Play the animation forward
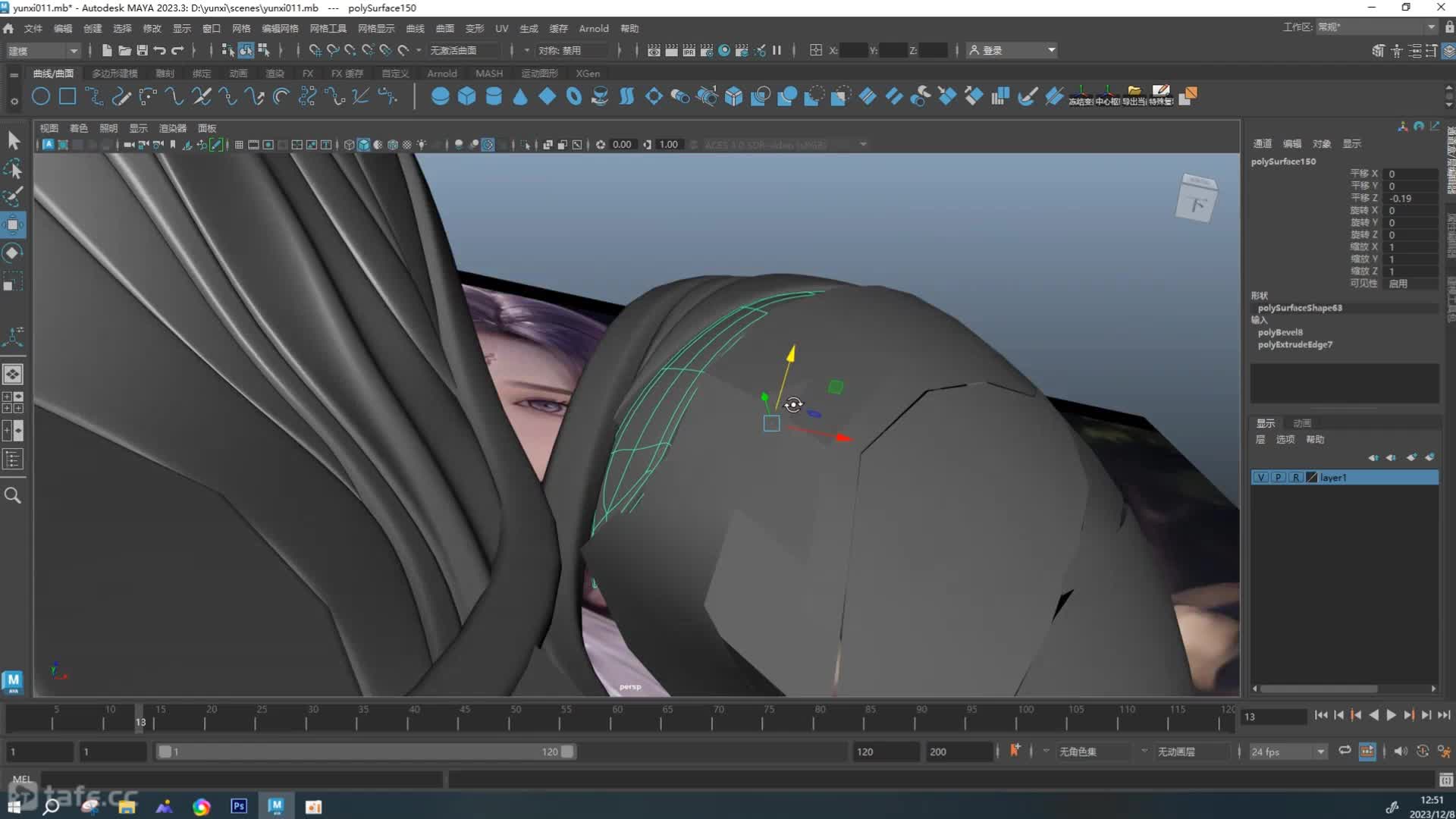The width and height of the screenshot is (1456, 819). pos(1391,715)
